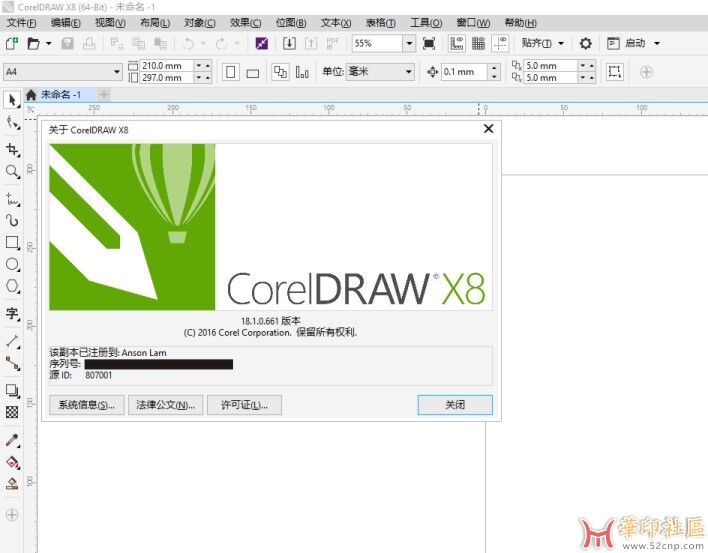Expand the Undo history arrow

pos(203,43)
